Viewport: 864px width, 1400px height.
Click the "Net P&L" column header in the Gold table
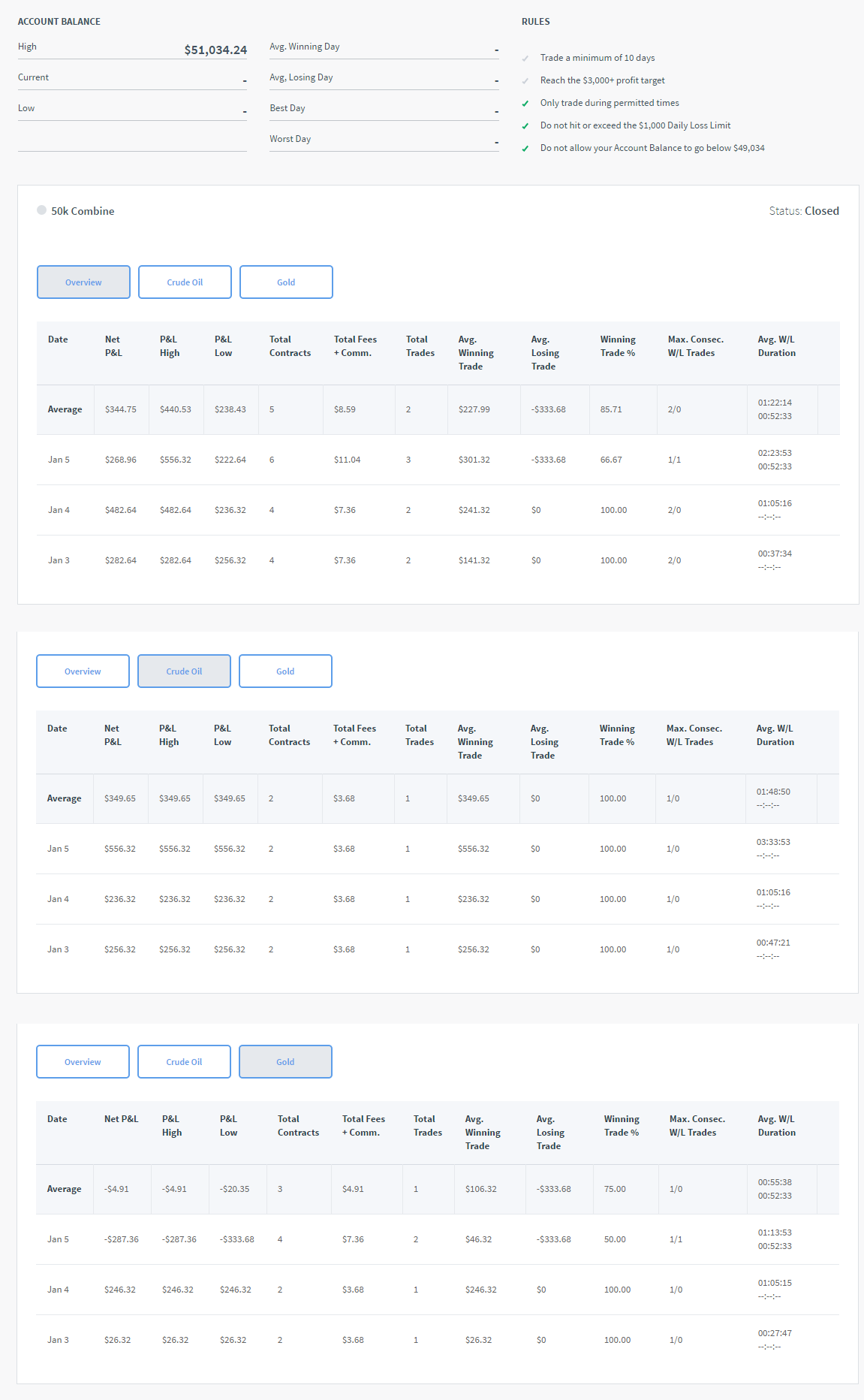click(121, 1119)
